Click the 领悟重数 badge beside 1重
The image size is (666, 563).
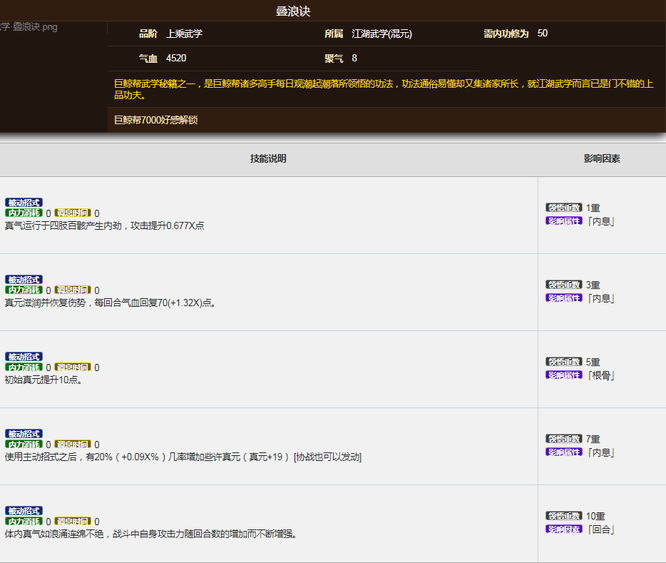pos(564,208)
